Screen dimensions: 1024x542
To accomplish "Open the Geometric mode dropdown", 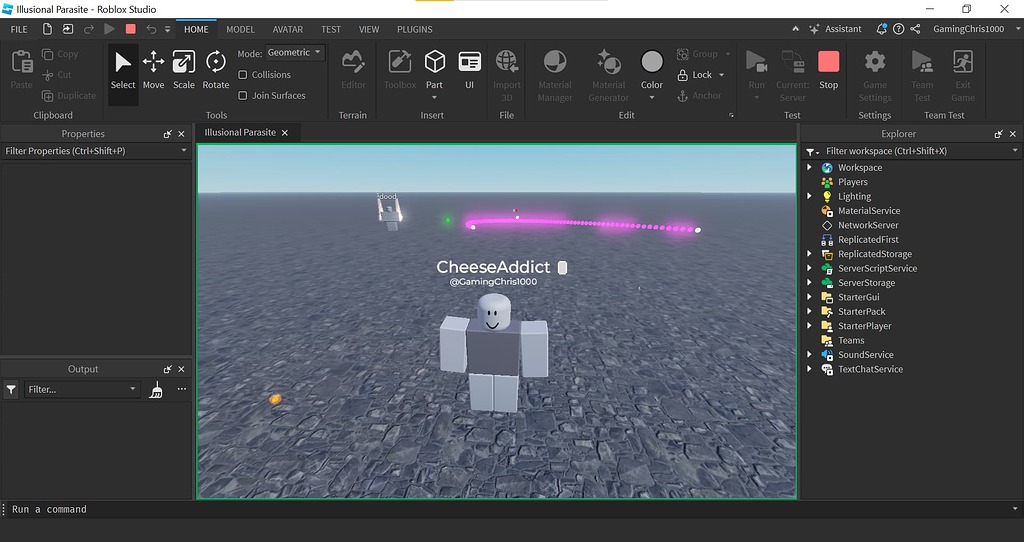I will click(x=295, y=53).
